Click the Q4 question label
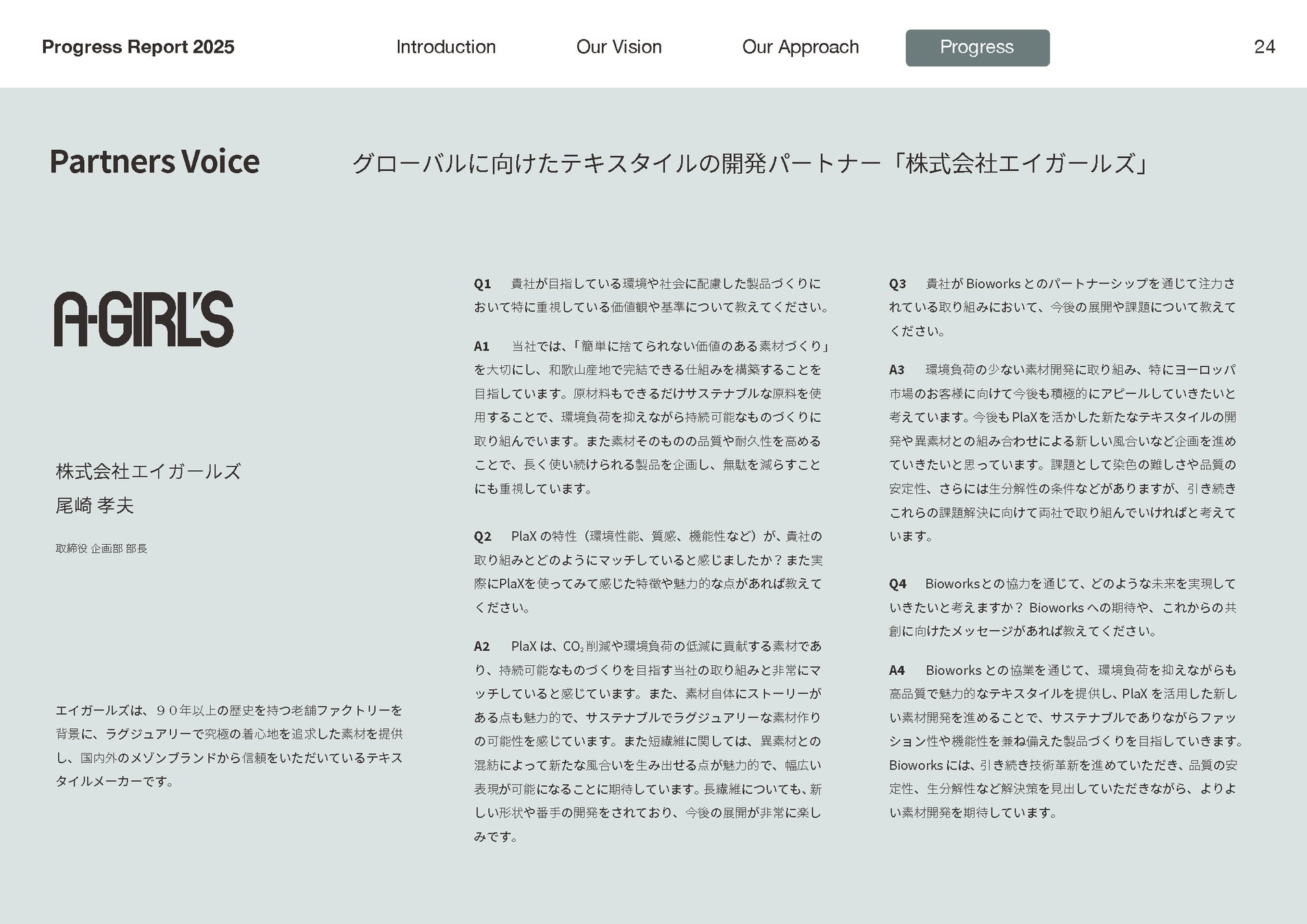Screen dimensions: 1307x924 pos(898,584)
